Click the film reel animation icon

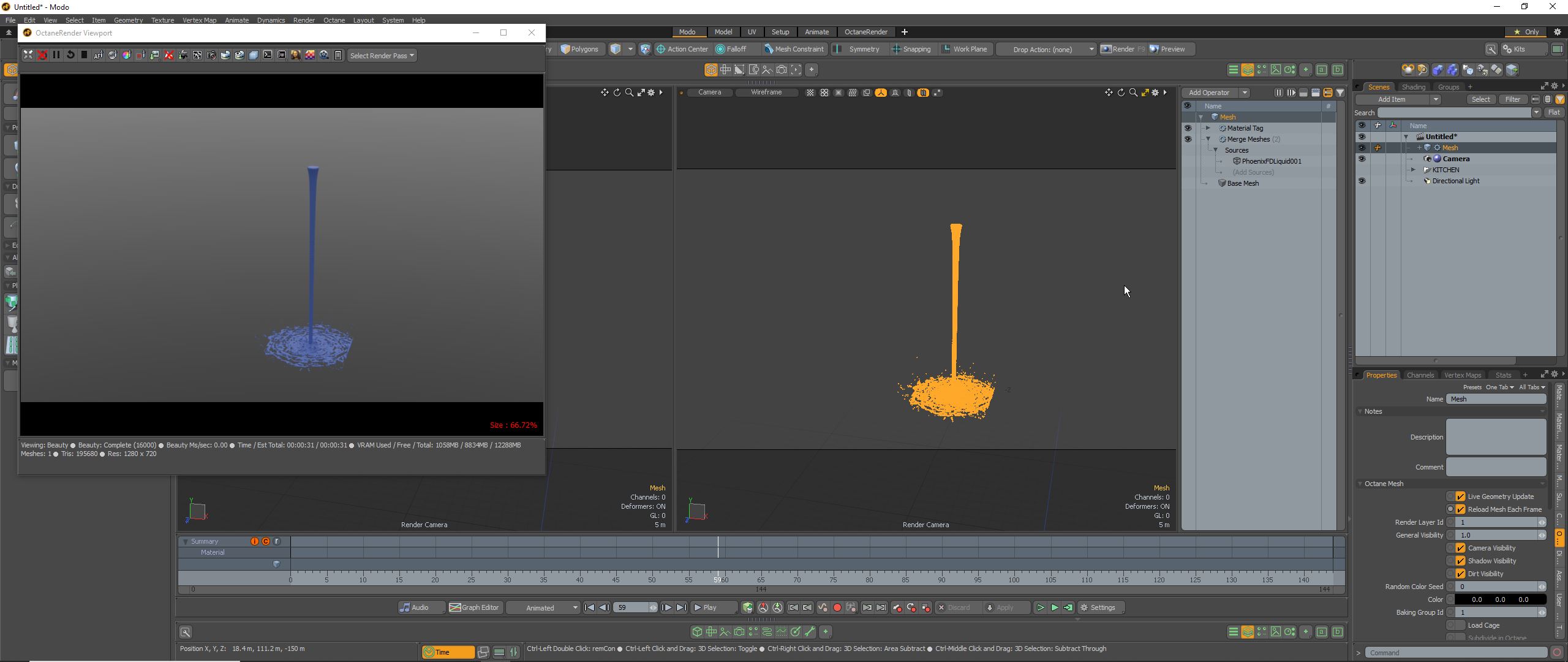coord(324,55)
